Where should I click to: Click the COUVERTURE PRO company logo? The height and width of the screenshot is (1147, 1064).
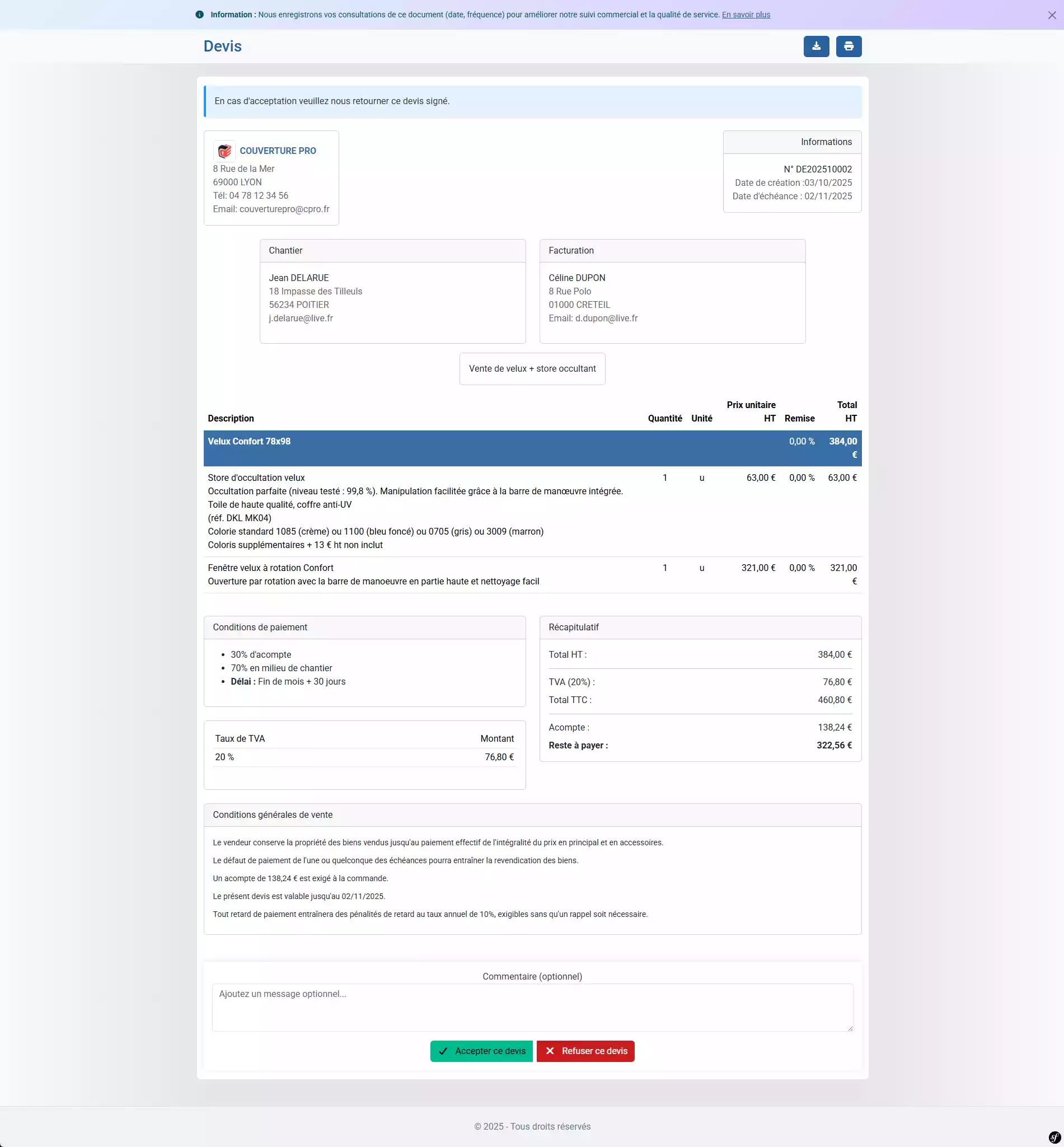coord(224,151)
